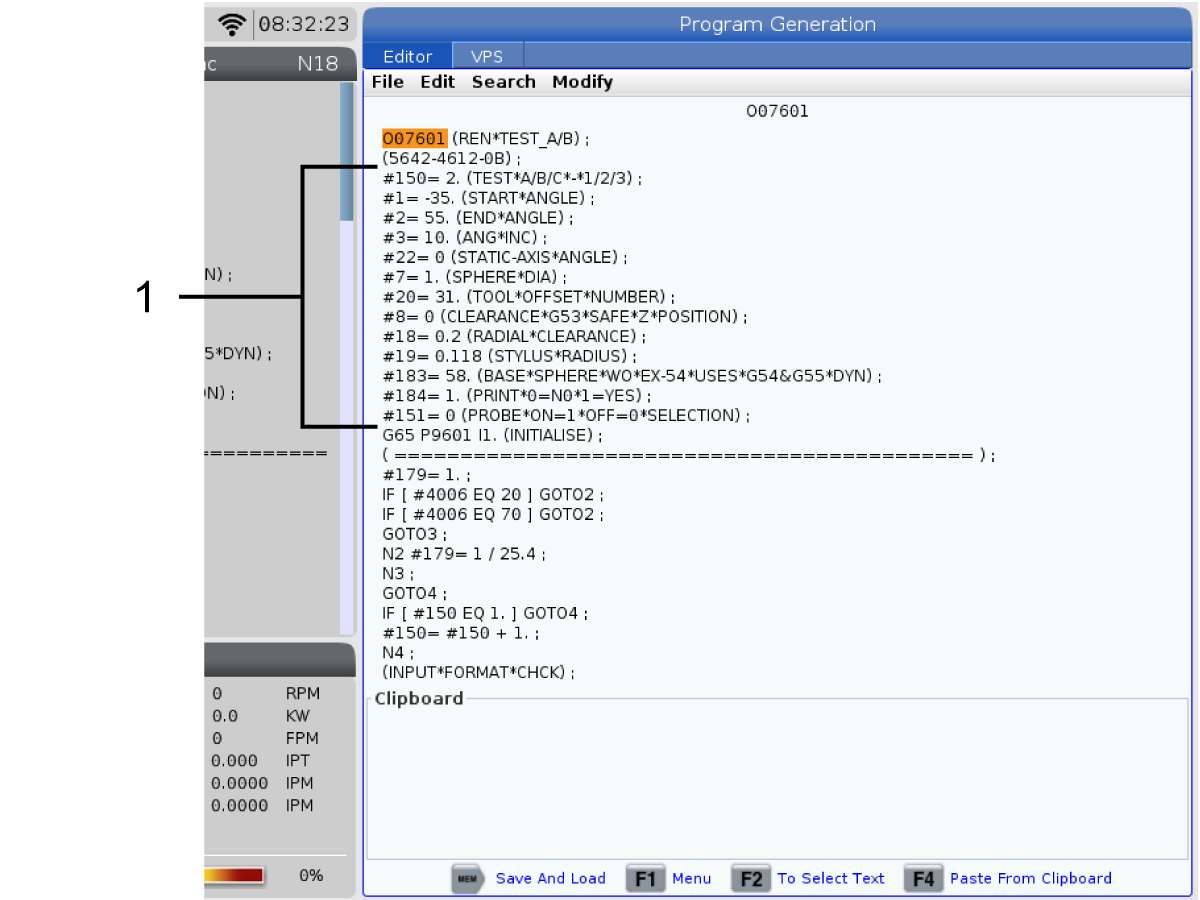The image size is (1200, 900).
Task: Click the centered O07601 file title
Action: pyautogui.click(x=777, y=111)
